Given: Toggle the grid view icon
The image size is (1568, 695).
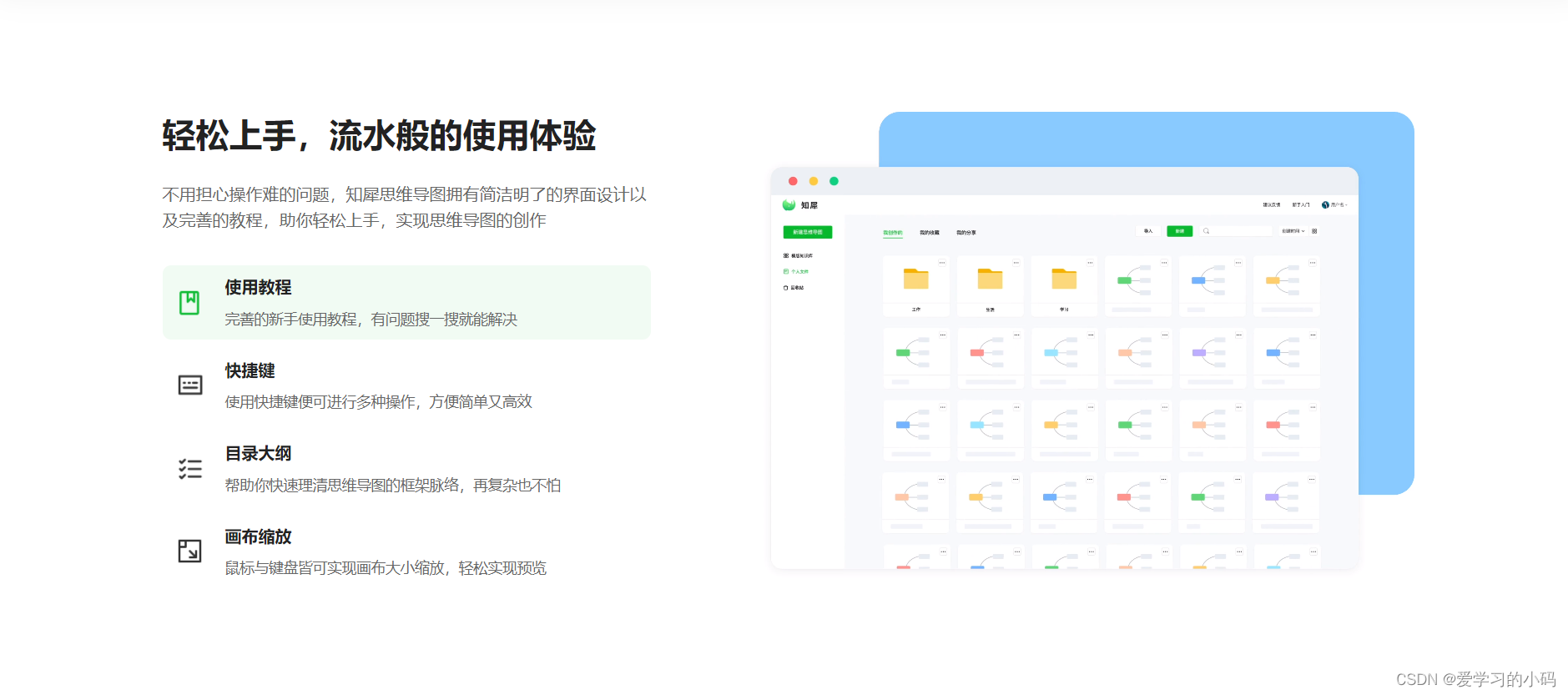Looking at the screenshot, I should click(1314, 231).
